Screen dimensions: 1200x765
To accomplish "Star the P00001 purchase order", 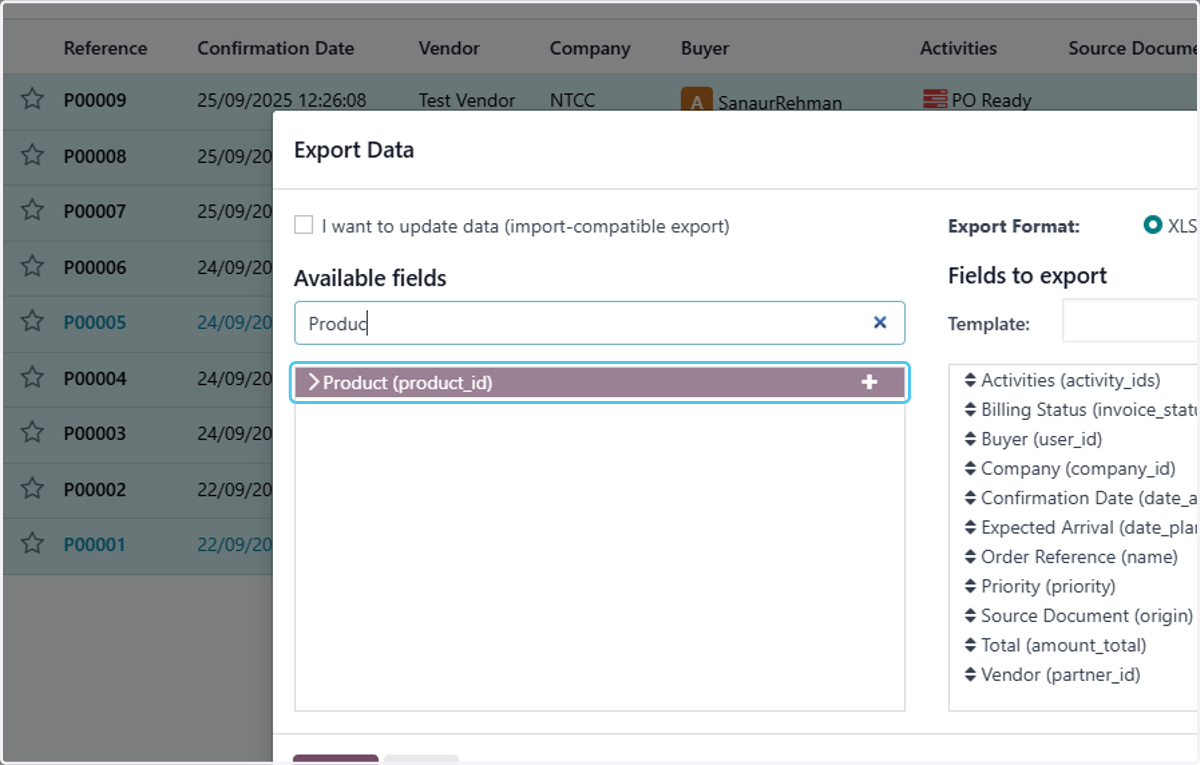I will [x=33, y=543].
